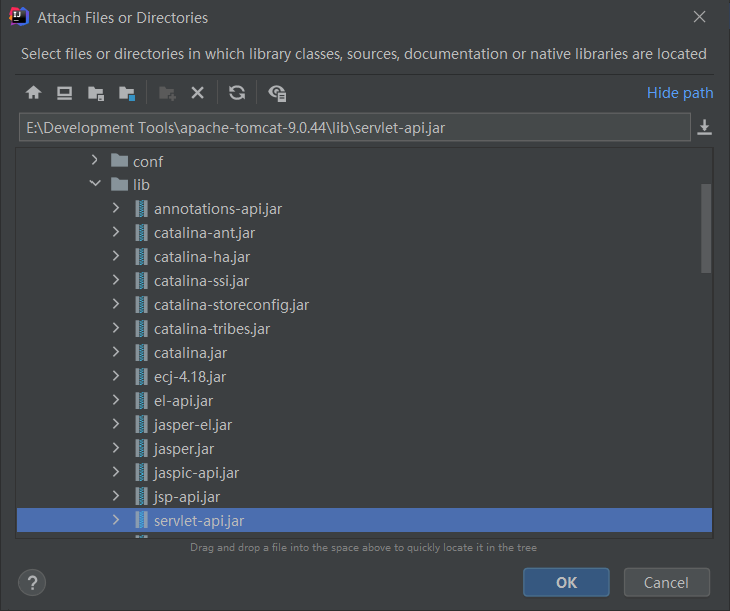Click the jasper.jar archive icon
730x611 pixels.
142,448
